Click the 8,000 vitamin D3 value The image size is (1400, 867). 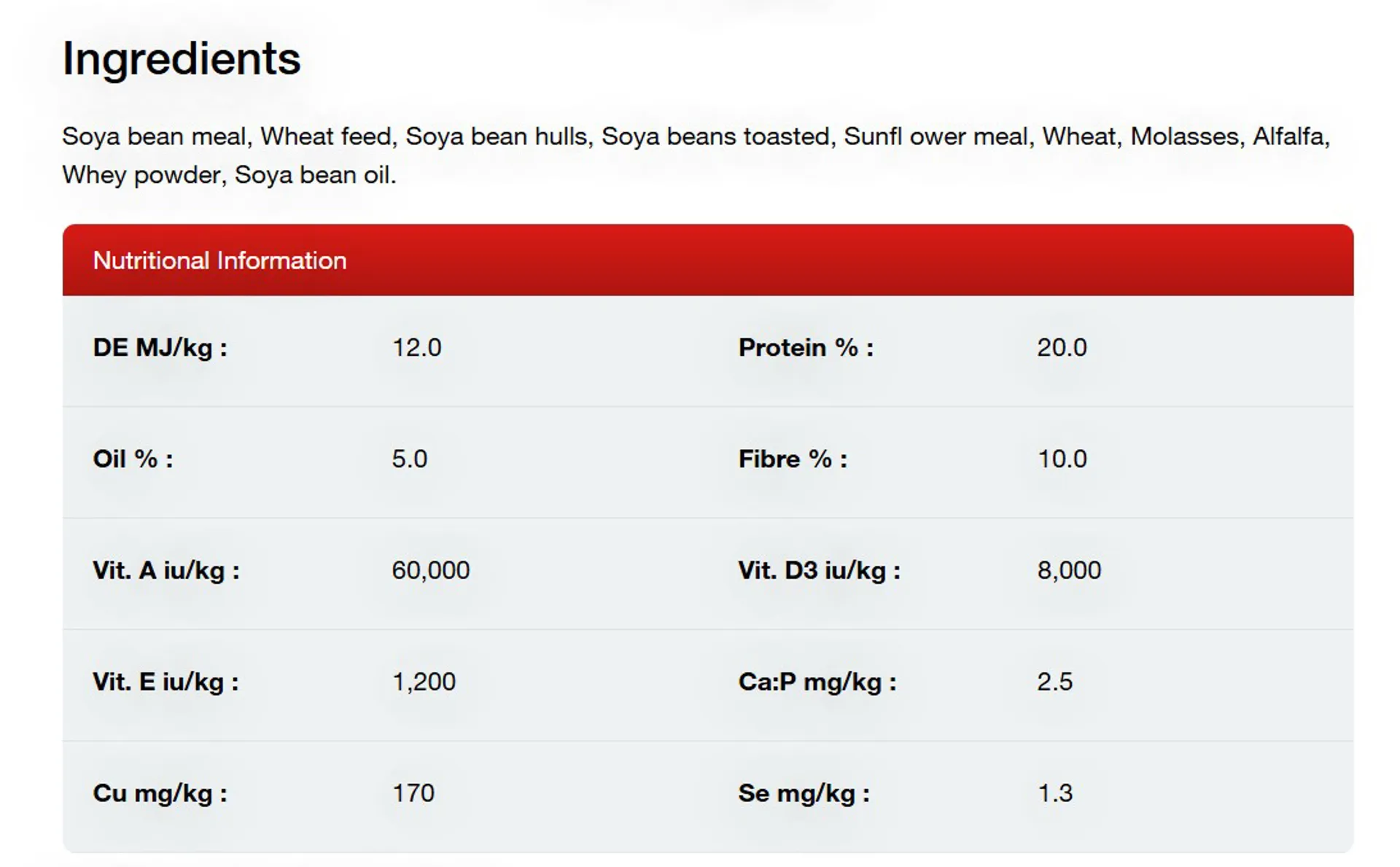click(1069, 570)
